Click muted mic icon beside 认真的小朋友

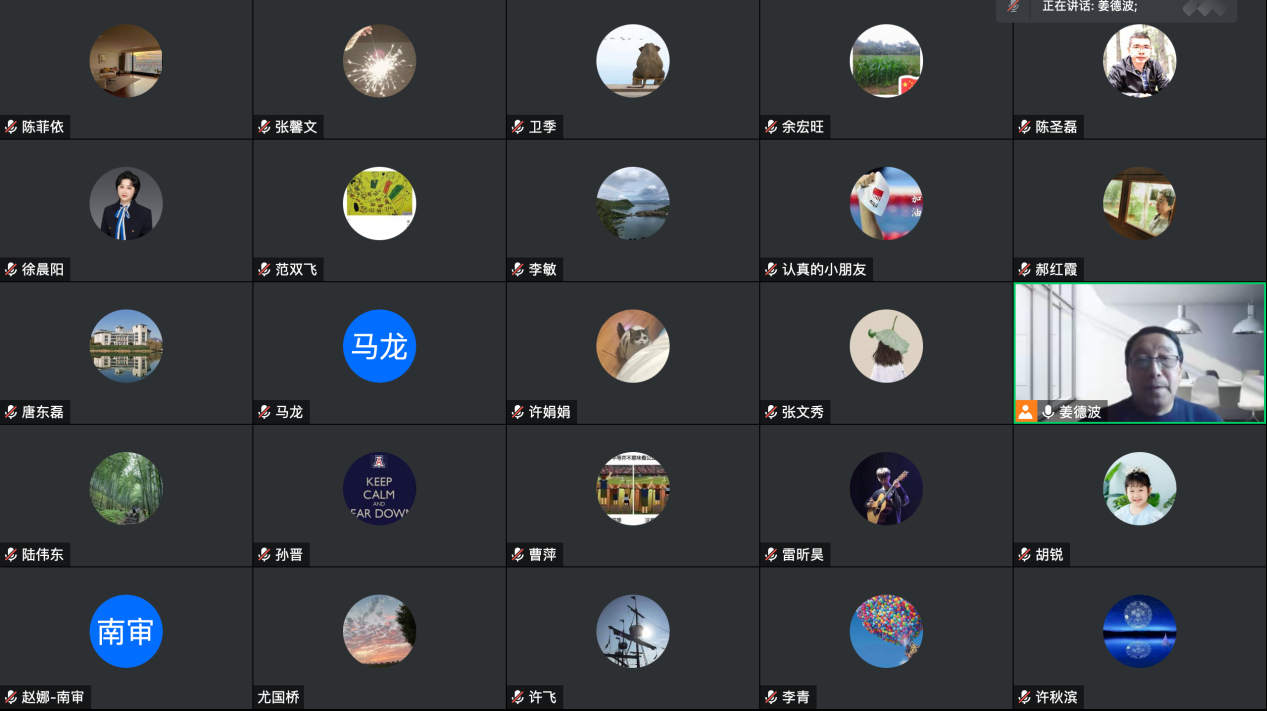[771, 270]
